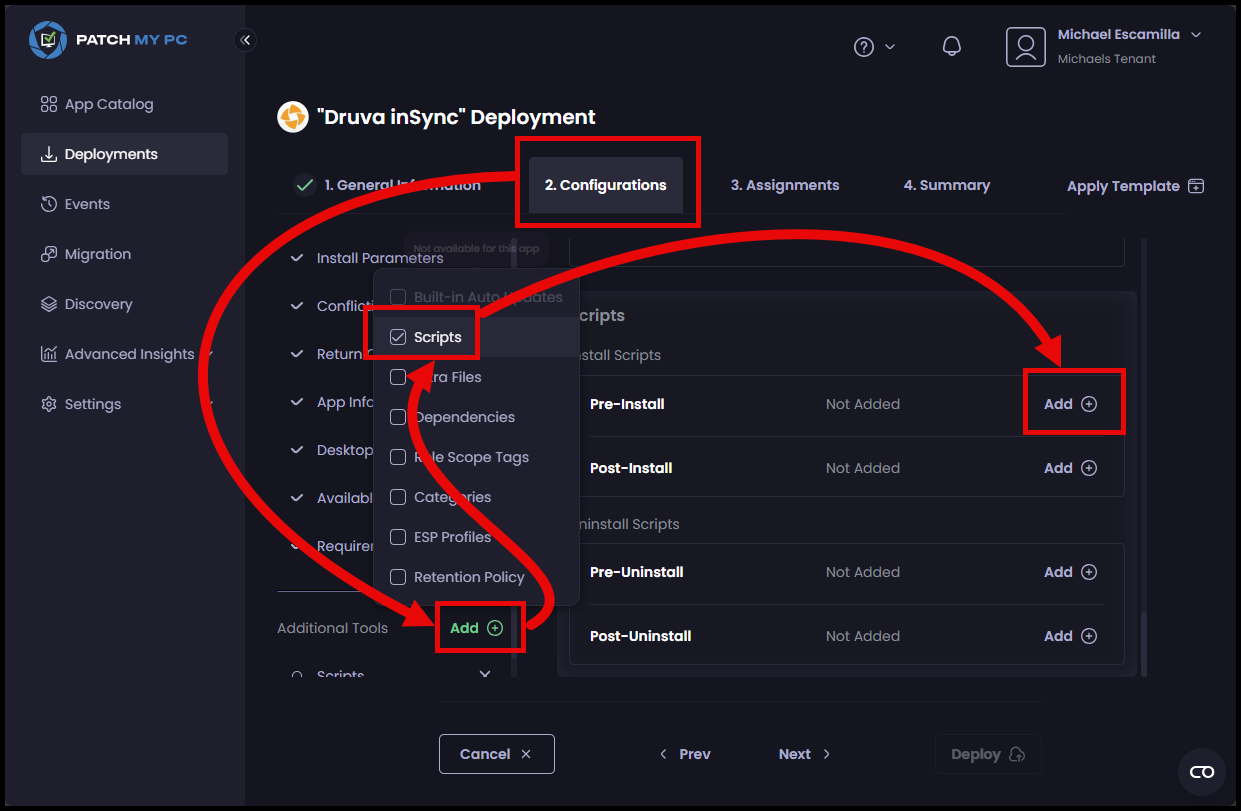Click the Discovery layers icon
The image size is (1241, 811).
point(48,304)
